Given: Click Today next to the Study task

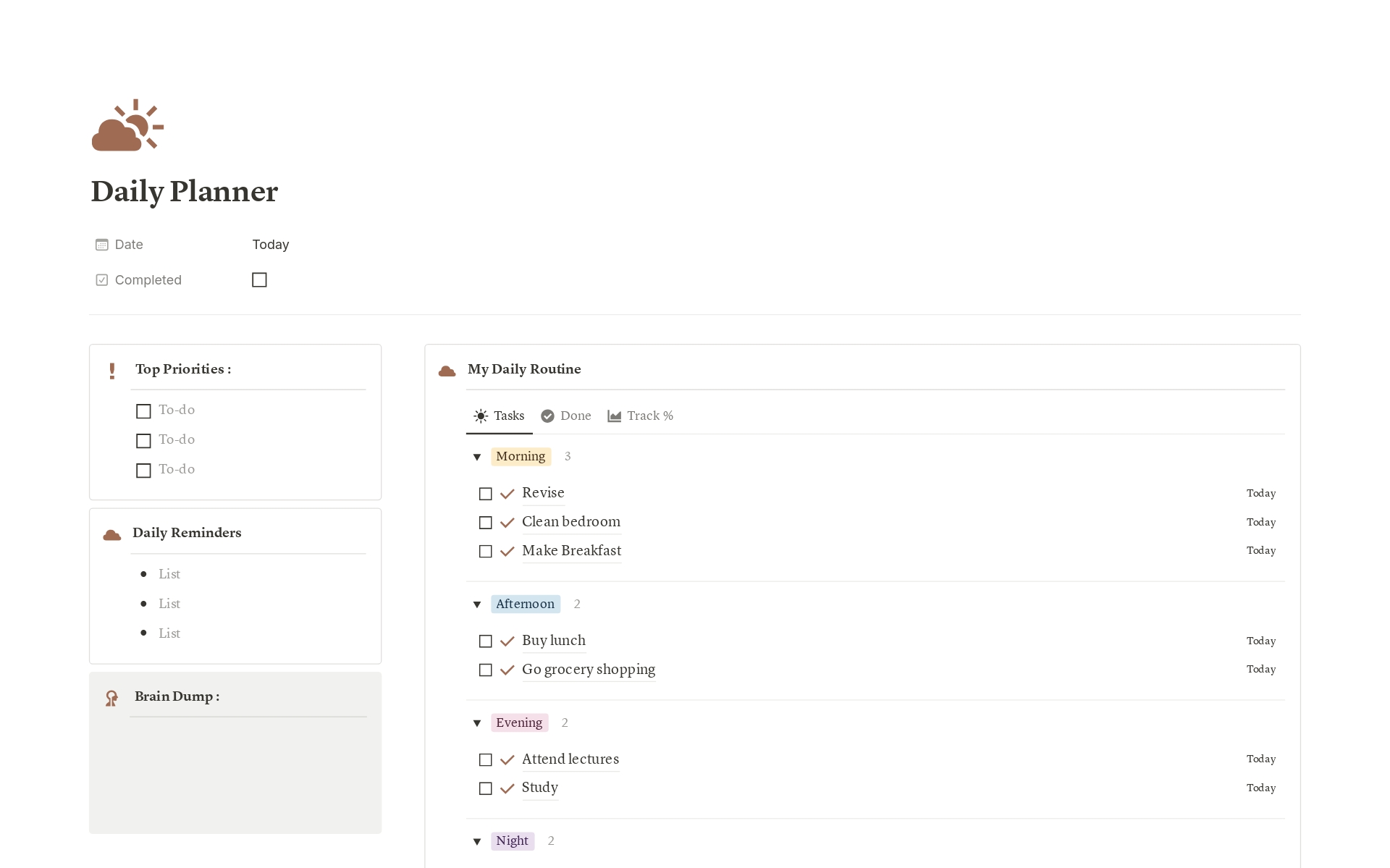Looking at the screenshot, I should coord(1261,788).
